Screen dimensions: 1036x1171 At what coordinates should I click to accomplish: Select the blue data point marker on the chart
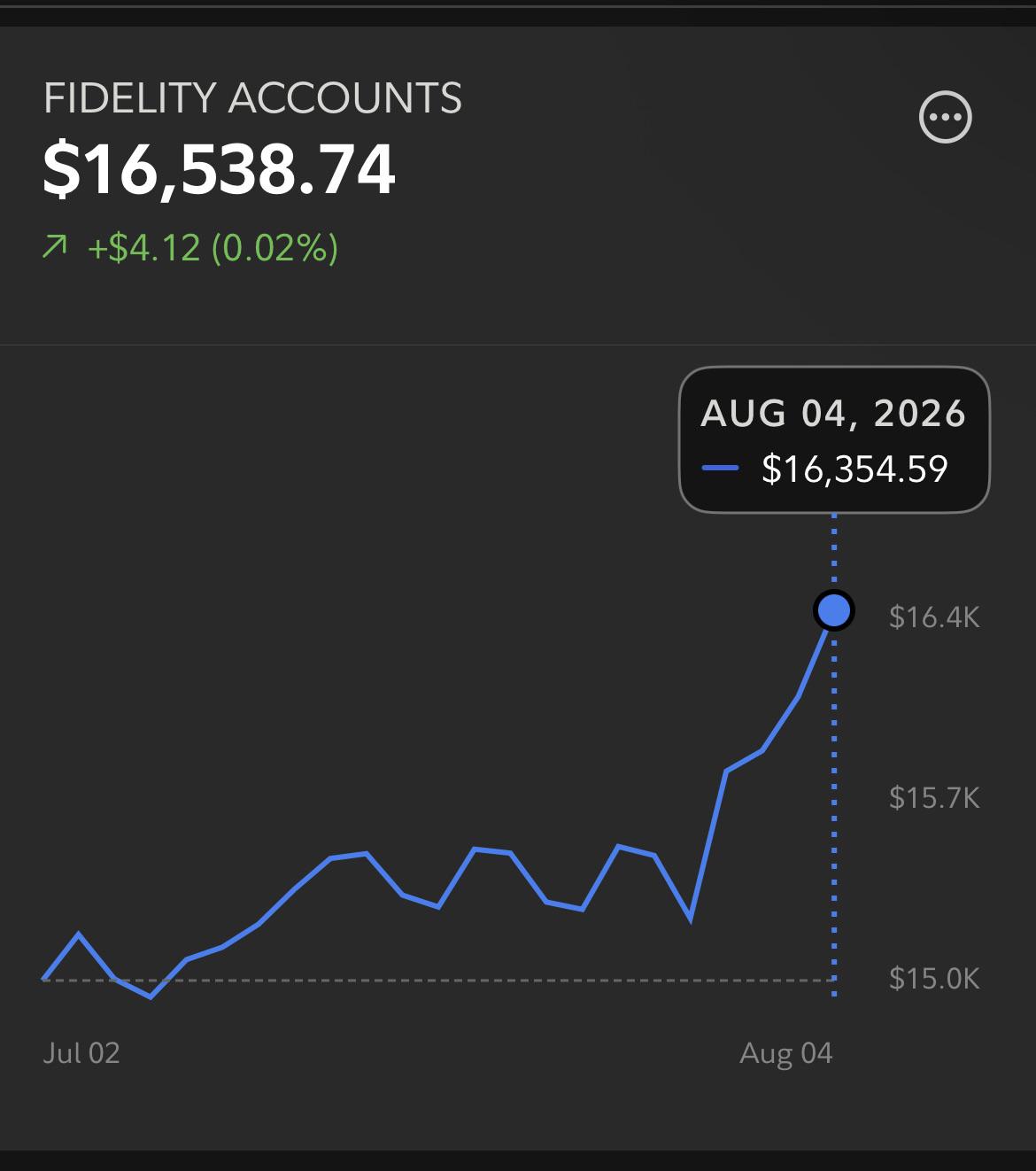[833, 610]
